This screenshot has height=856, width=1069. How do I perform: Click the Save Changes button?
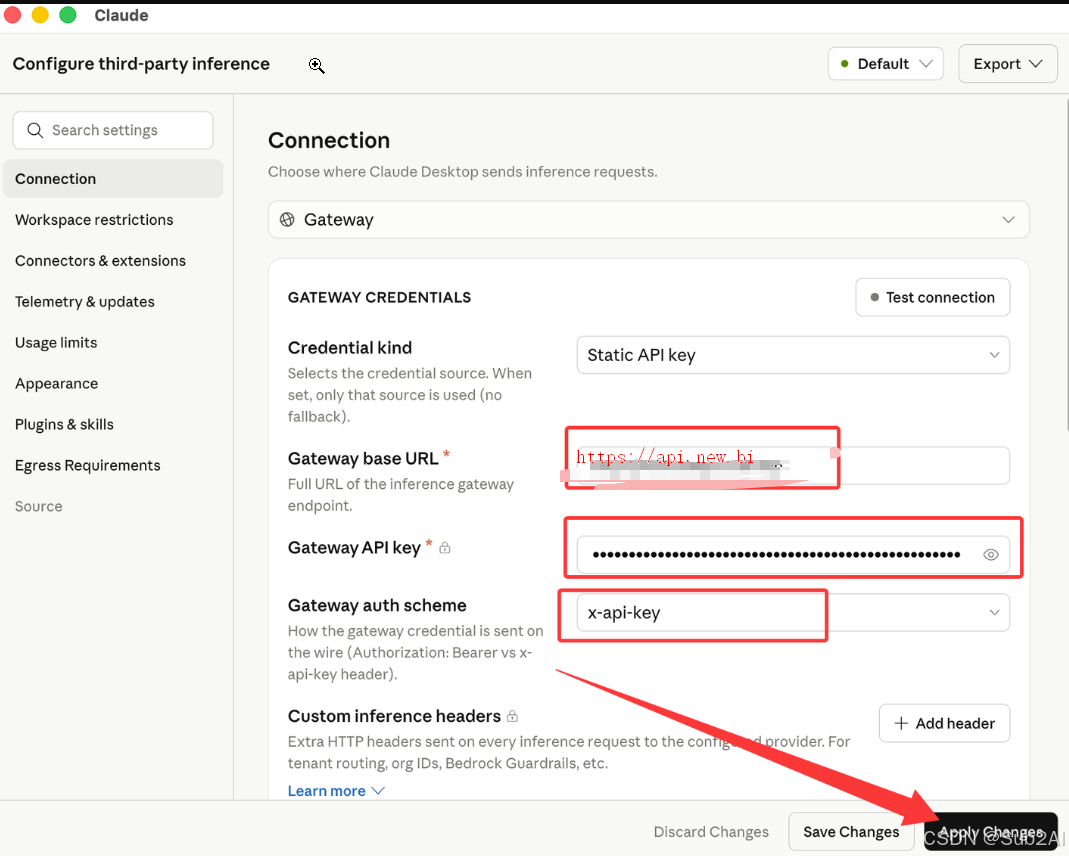(x=851, y=831)
